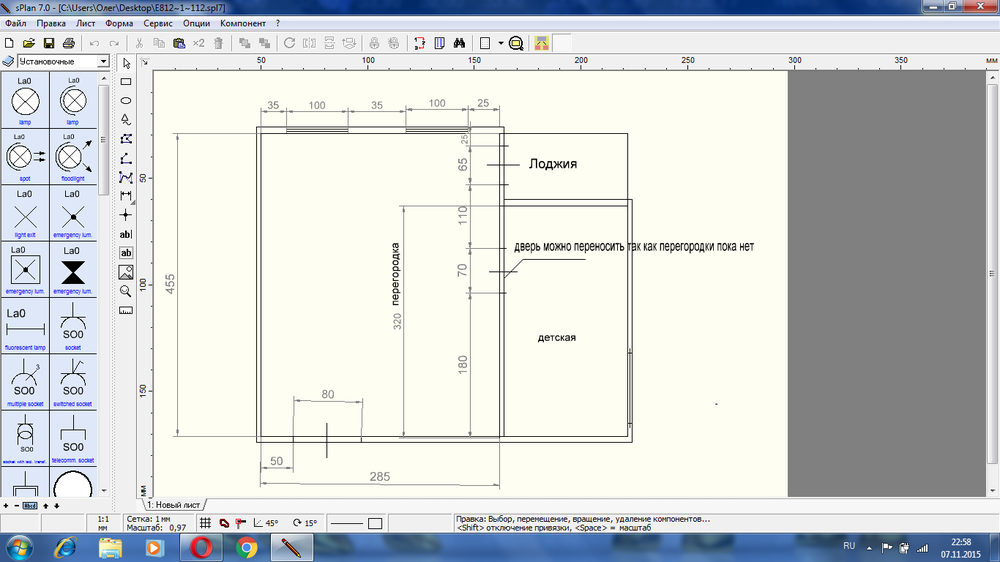Toggle the 15° rotation snap setting
This screenshot has width=1000, height=562.
point(305,523)
